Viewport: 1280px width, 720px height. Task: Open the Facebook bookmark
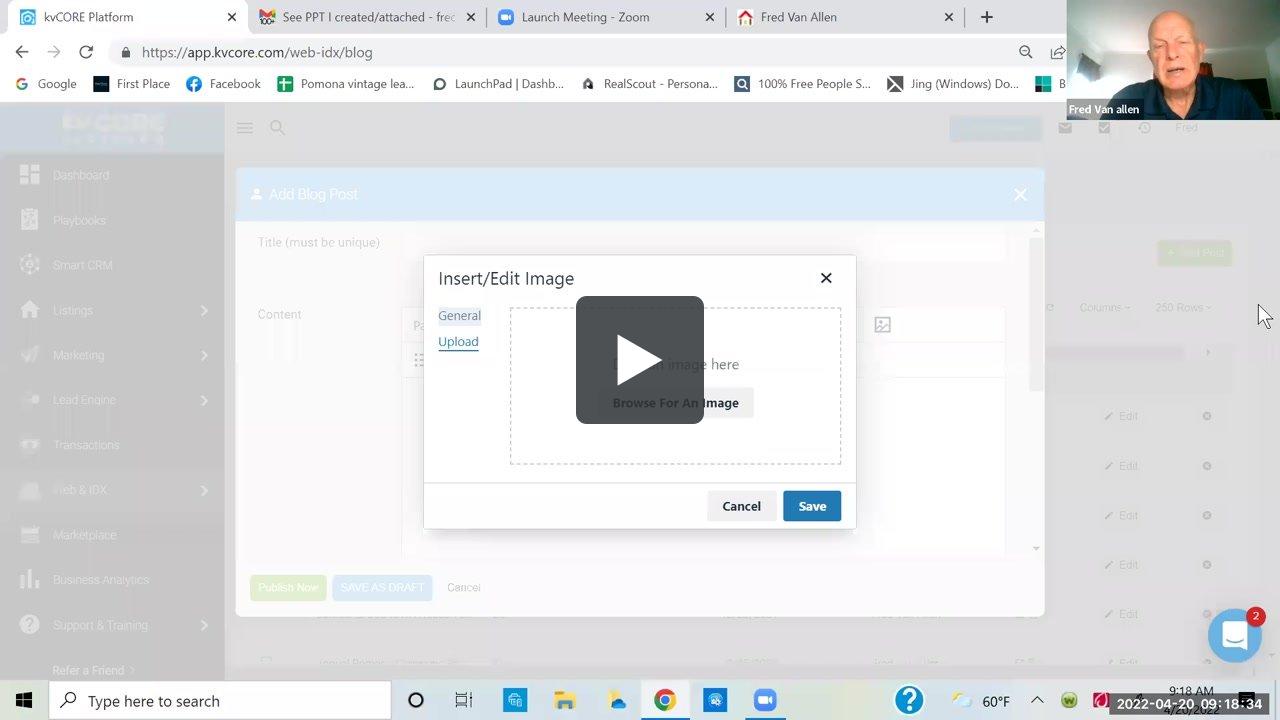tap(223, 84)
